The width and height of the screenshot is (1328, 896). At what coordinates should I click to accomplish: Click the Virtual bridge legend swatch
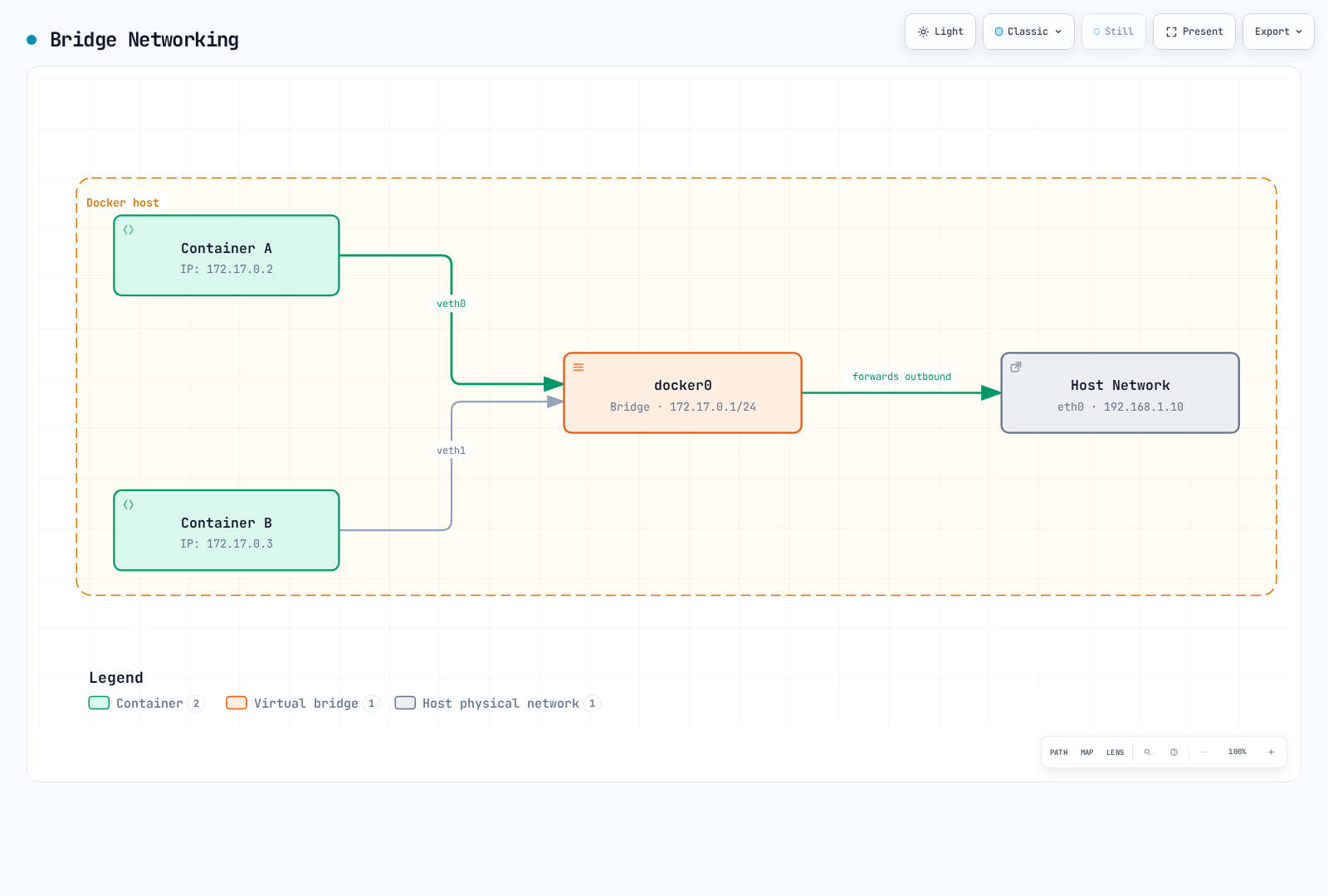(237, 703)
